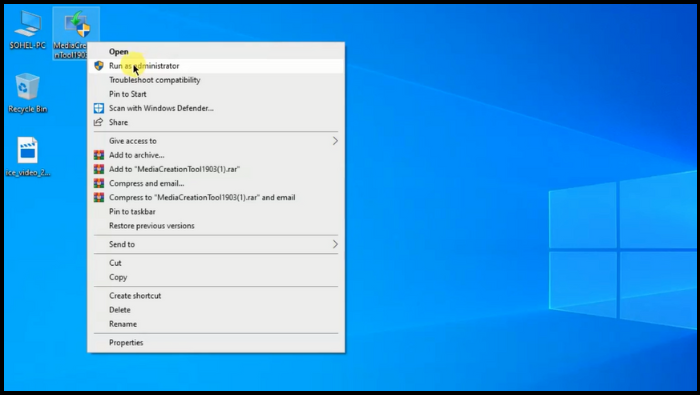Image resolution: width=700 pixels, height=395 pixels.
Task: Choose Pin to Start
Action: [x=216, y=94]
